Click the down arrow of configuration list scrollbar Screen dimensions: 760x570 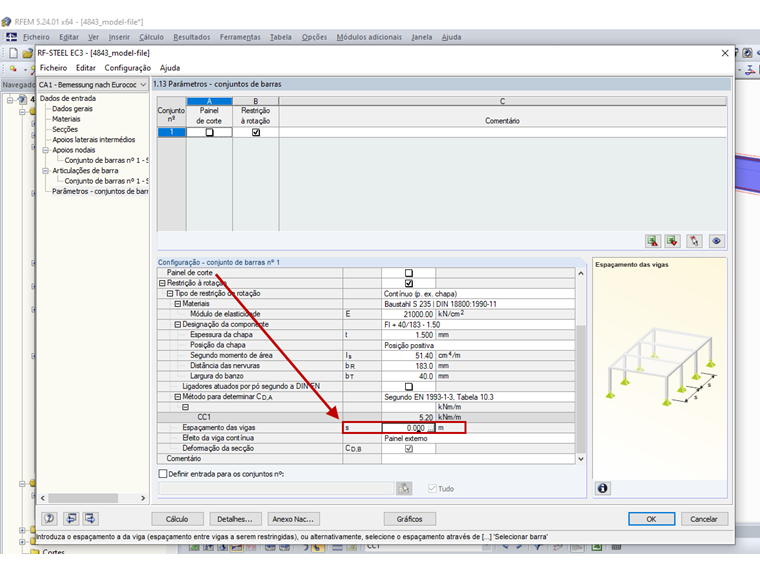point(581,459)
